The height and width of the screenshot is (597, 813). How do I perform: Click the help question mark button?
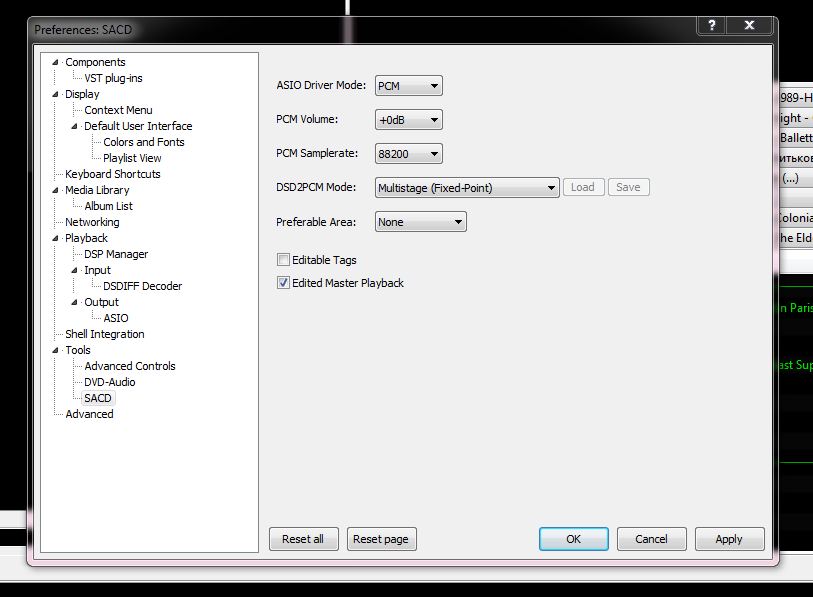pos(712,25)
